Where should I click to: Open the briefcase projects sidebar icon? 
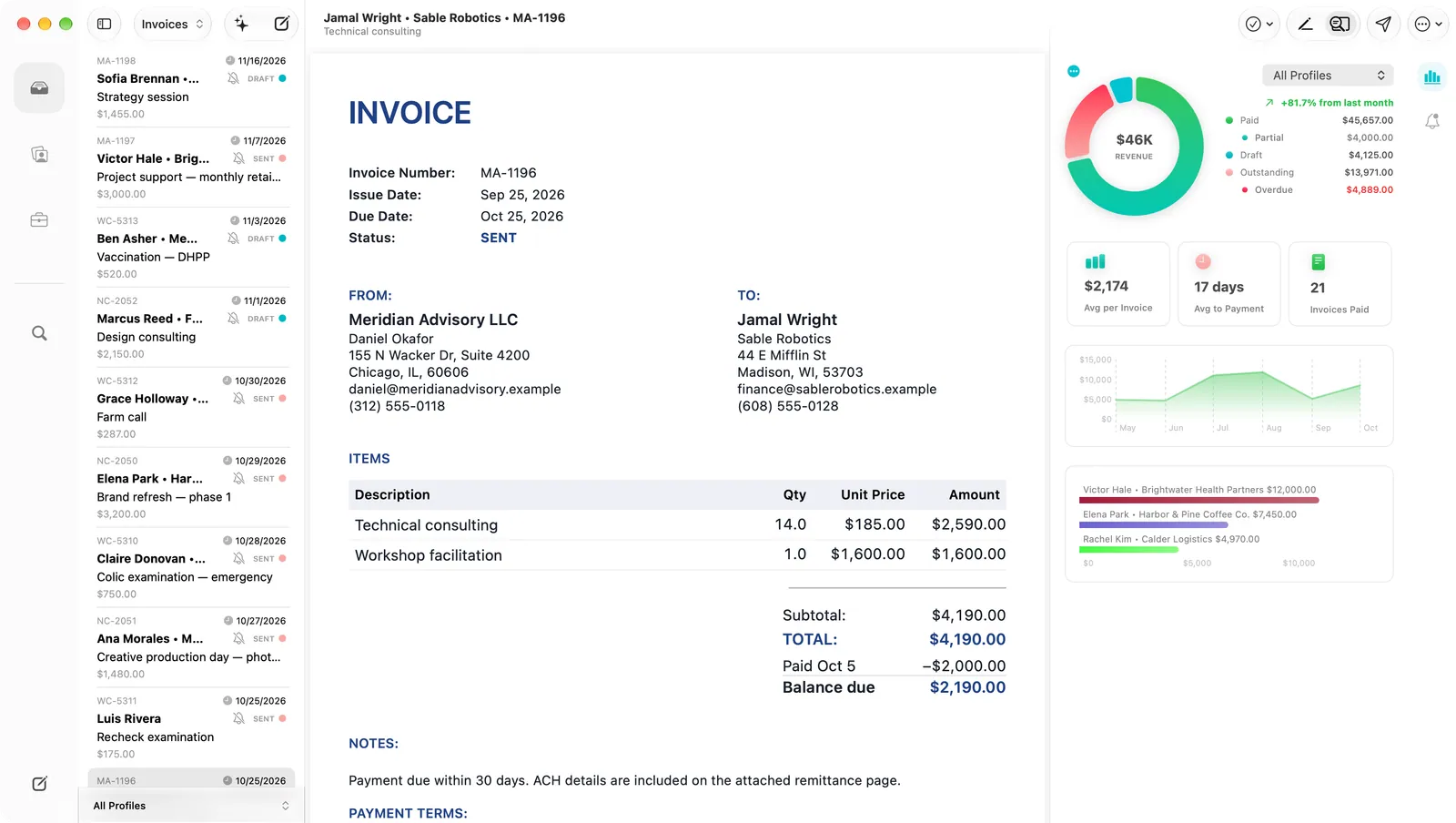tap(39, 220)
